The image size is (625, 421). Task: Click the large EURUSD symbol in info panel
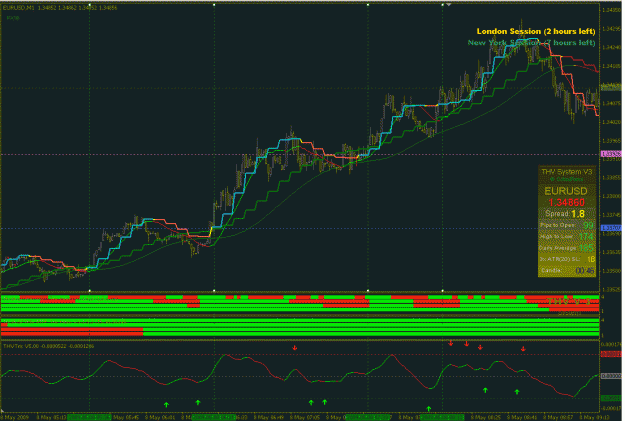[x=566, y=191]
